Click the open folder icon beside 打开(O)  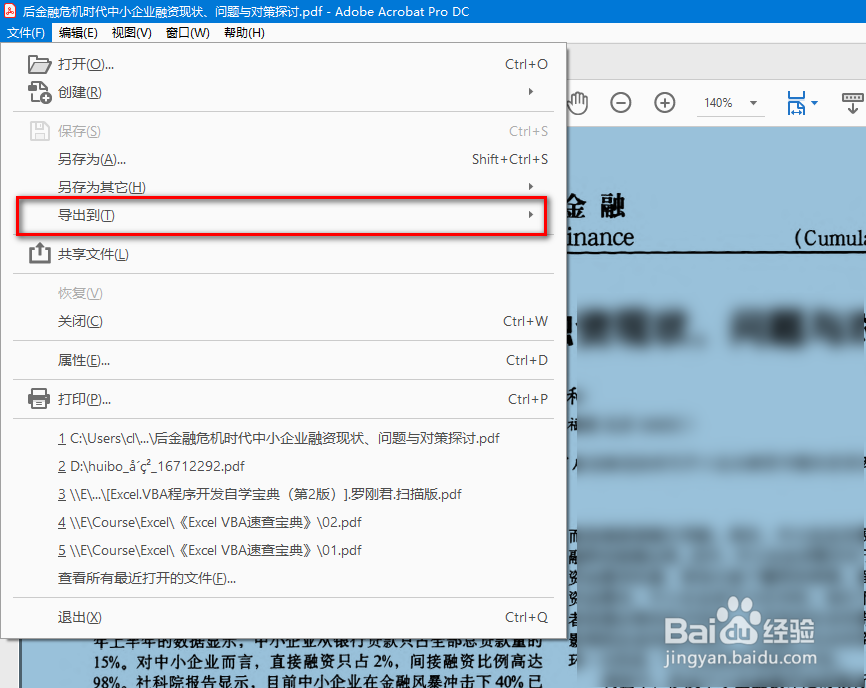tap(39, 64)
